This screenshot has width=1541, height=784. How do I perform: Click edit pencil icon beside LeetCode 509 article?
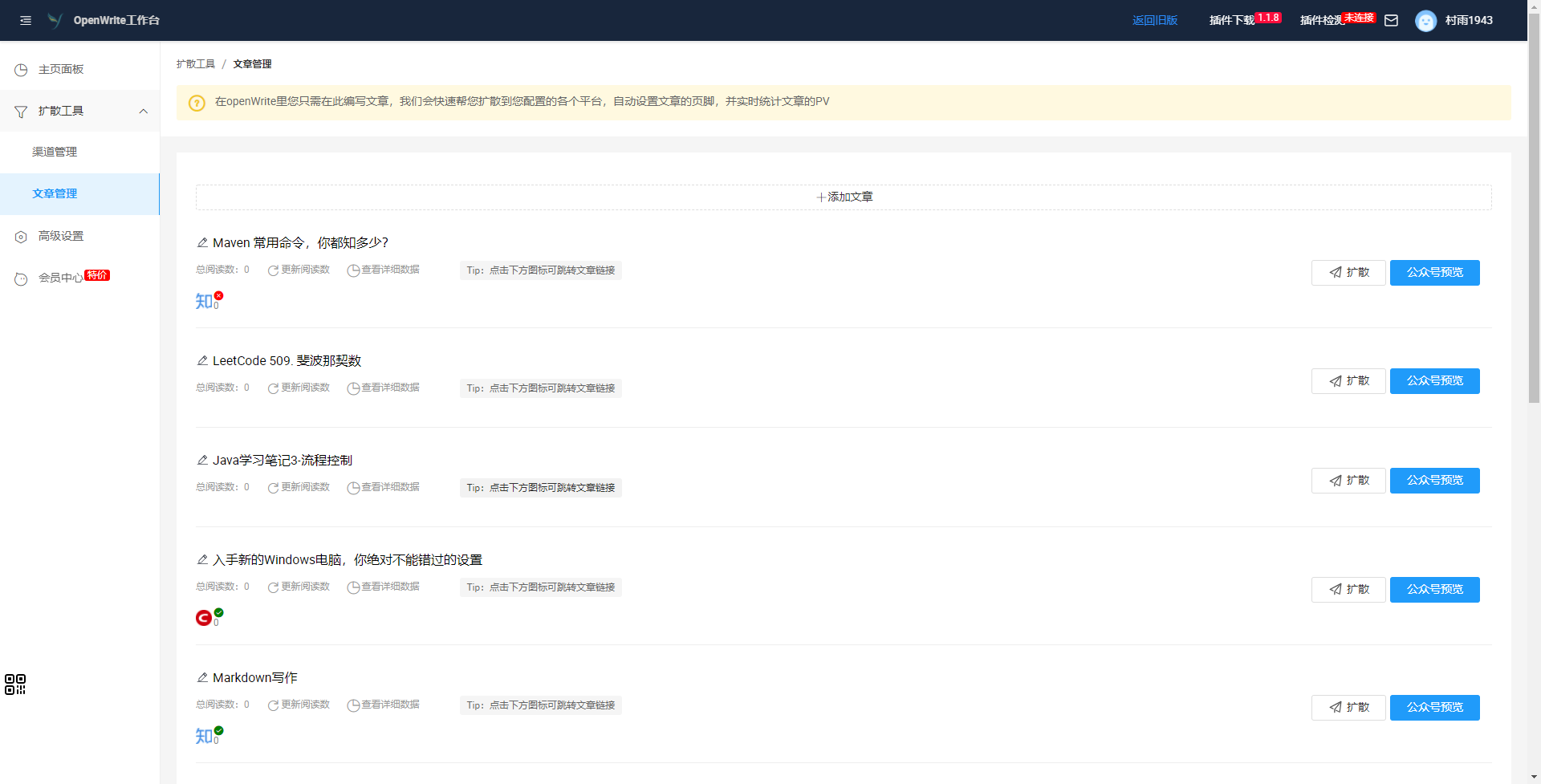(202, 361)
